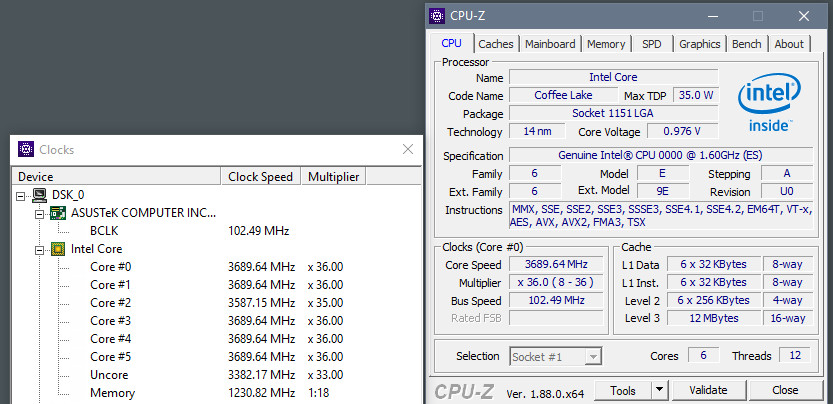The height and width of the screenshot is (404, 833).
Task: Go to the Bench tab
Action: click(x=746, y=44)
